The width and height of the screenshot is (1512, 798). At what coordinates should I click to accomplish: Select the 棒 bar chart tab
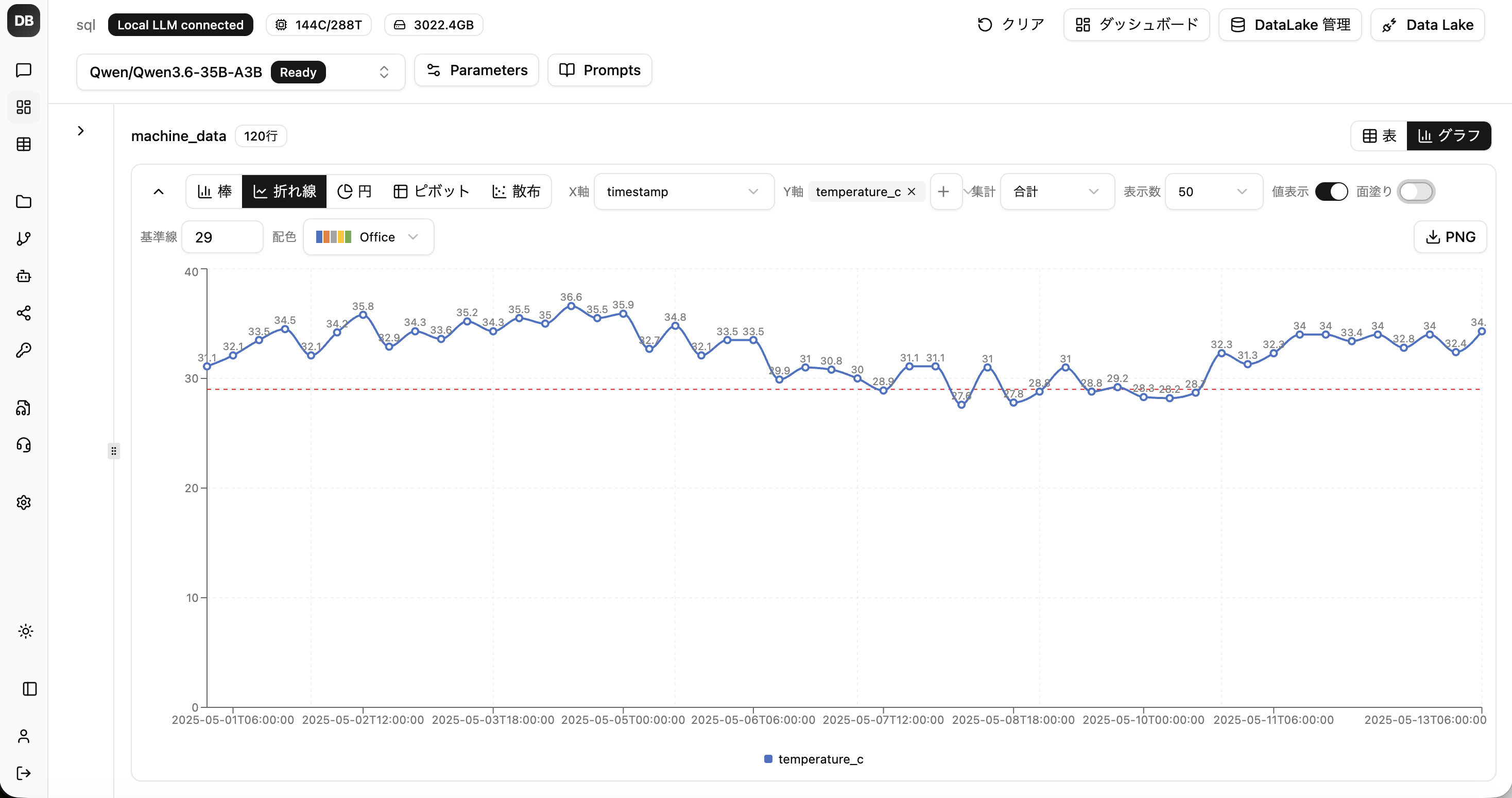coord(215,192)
